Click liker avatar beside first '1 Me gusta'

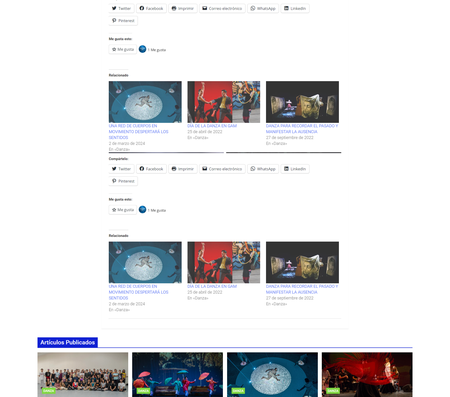pyautogui.click(x=142, y=49)
